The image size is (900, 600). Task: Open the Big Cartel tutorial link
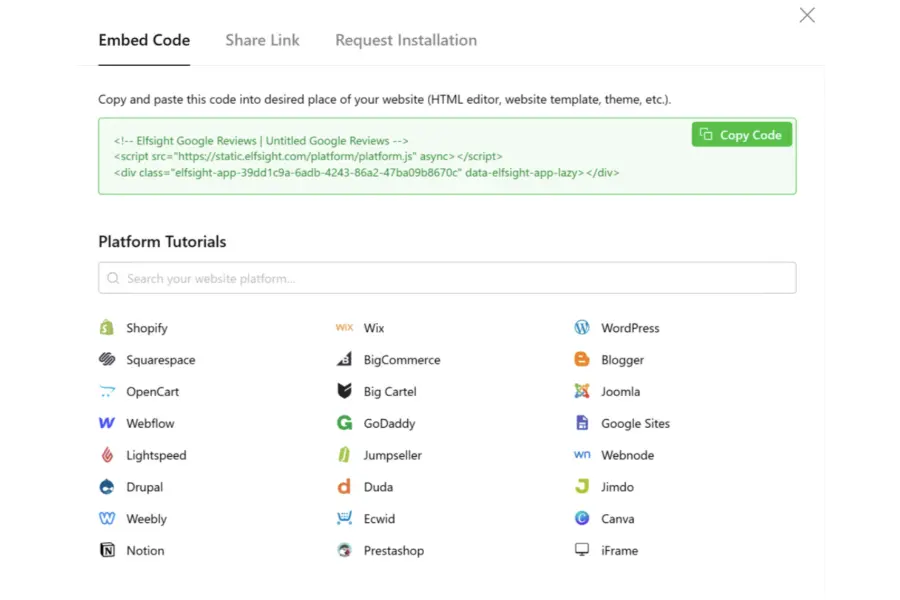[390, 392]
